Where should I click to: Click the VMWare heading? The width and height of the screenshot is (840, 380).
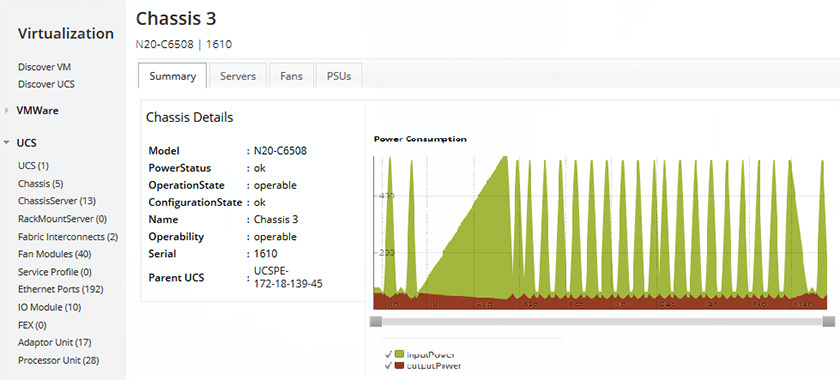38,110
